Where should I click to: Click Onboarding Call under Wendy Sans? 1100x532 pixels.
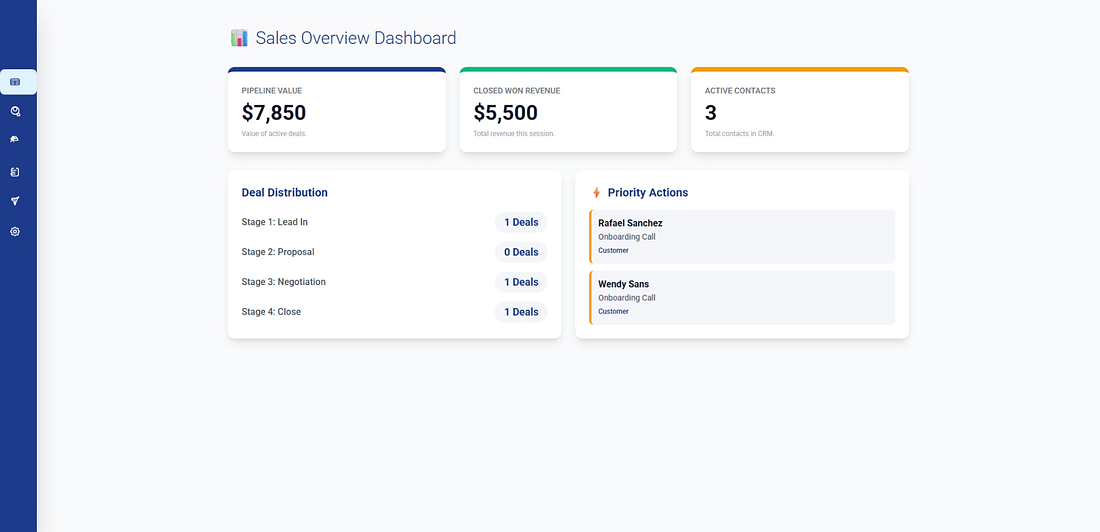point(626,298)
